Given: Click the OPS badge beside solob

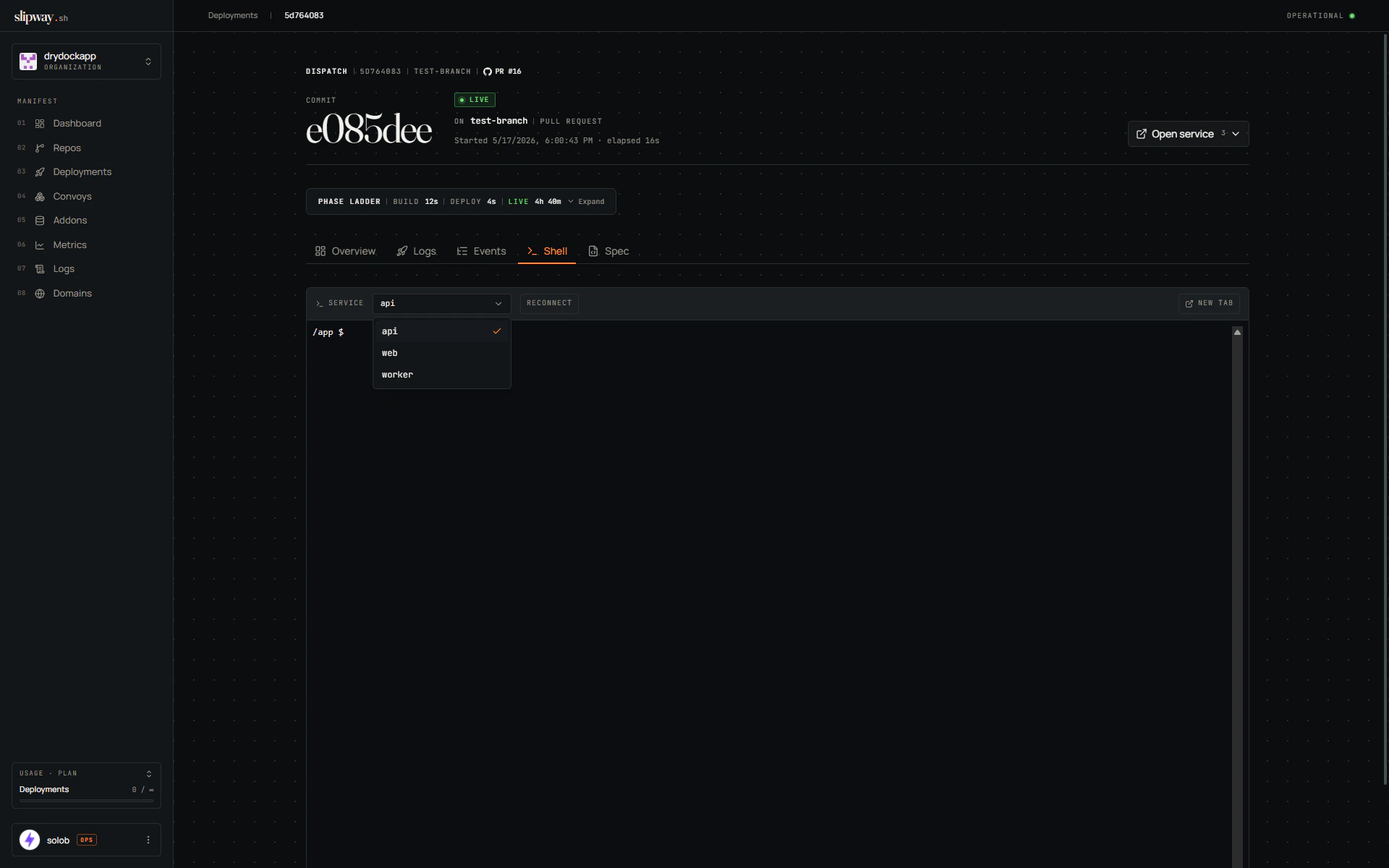Looking at the screenshot, I should point(87,840).
